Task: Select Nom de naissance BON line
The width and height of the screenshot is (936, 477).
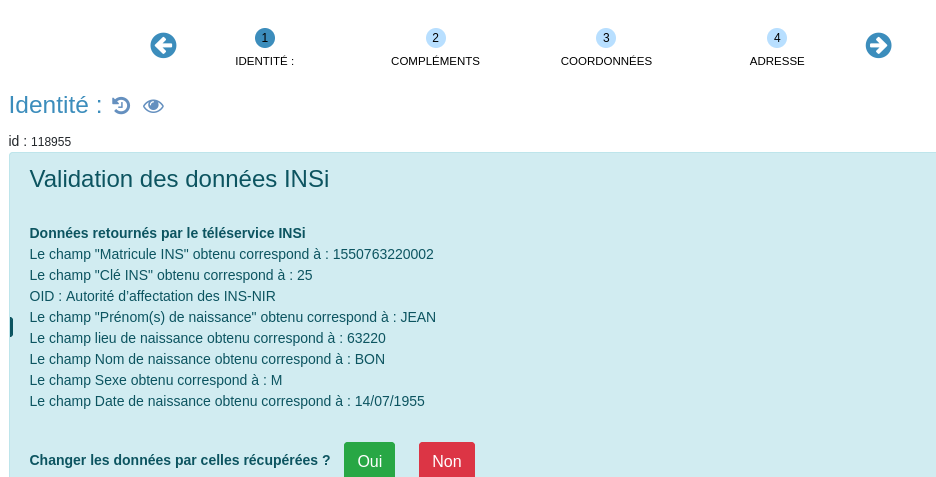Action: (207, 359)
